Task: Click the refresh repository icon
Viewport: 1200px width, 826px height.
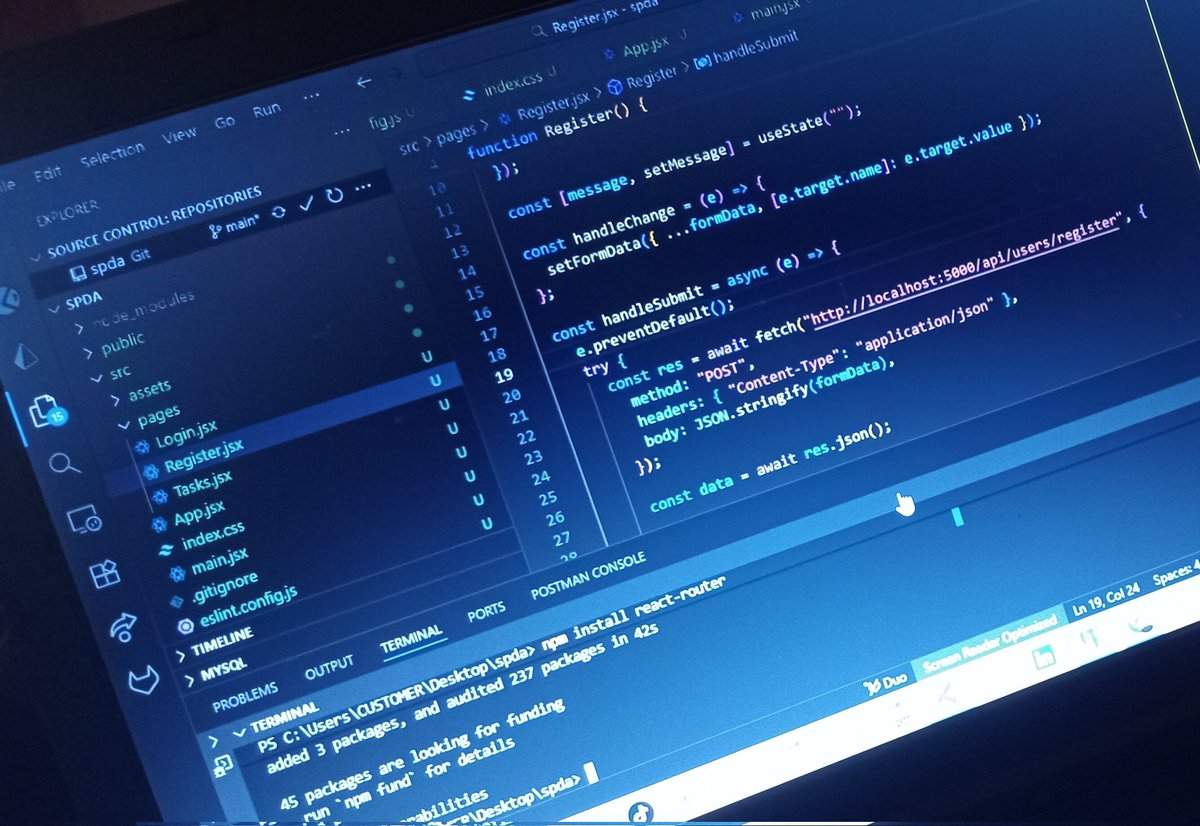Action: [334, 194]
